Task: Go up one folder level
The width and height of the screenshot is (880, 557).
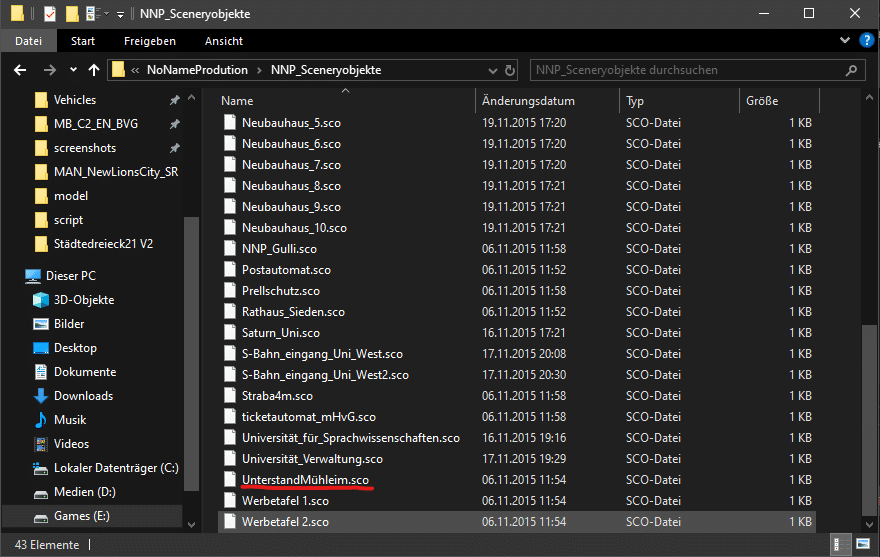Action: [94, 70]
